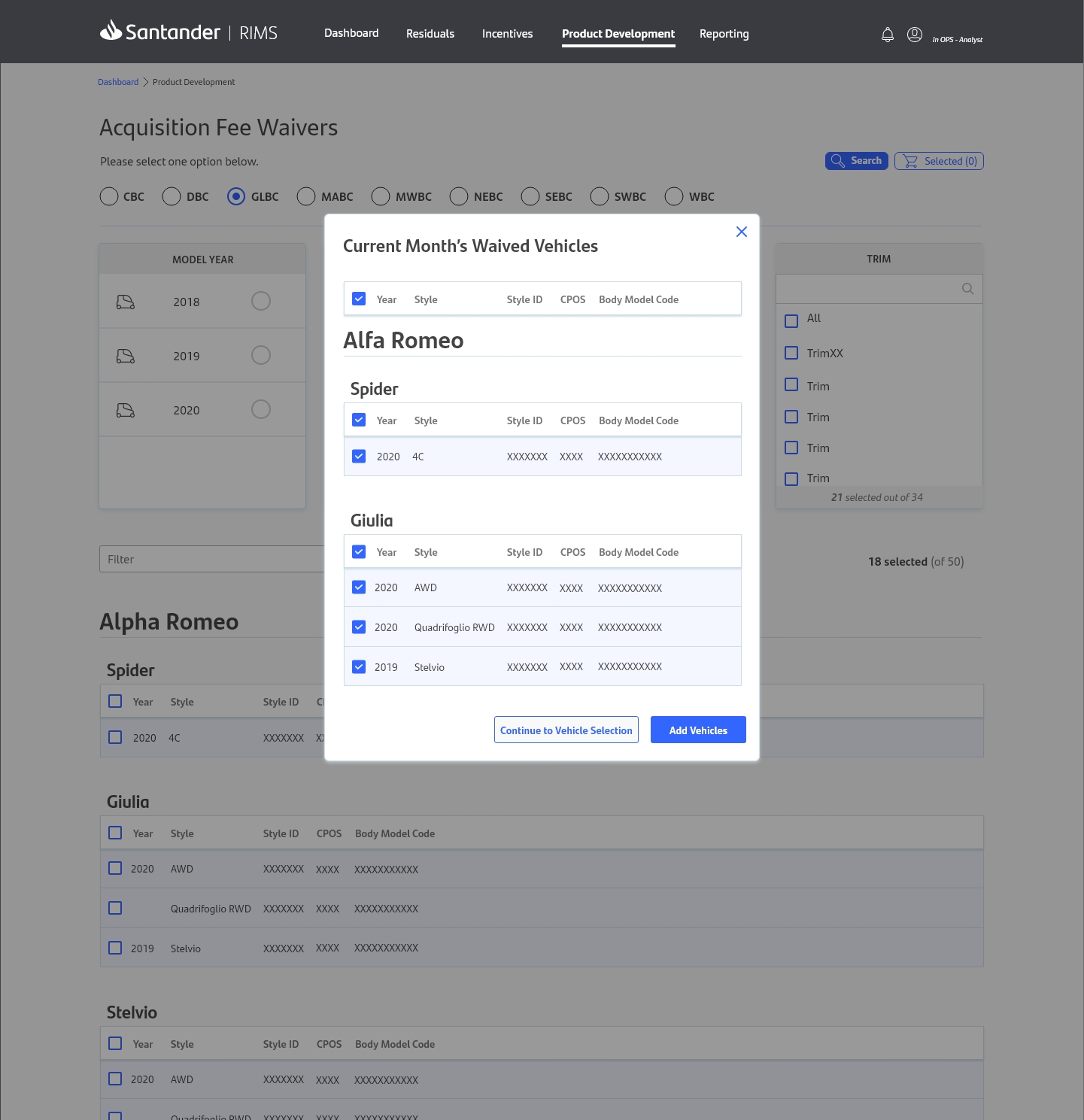Image resolution: width=1084 pixels, height=1120 pixels.
Task: Uncheck the Quadrifoglio RWD row in dialog
Action: pos(359,627)
